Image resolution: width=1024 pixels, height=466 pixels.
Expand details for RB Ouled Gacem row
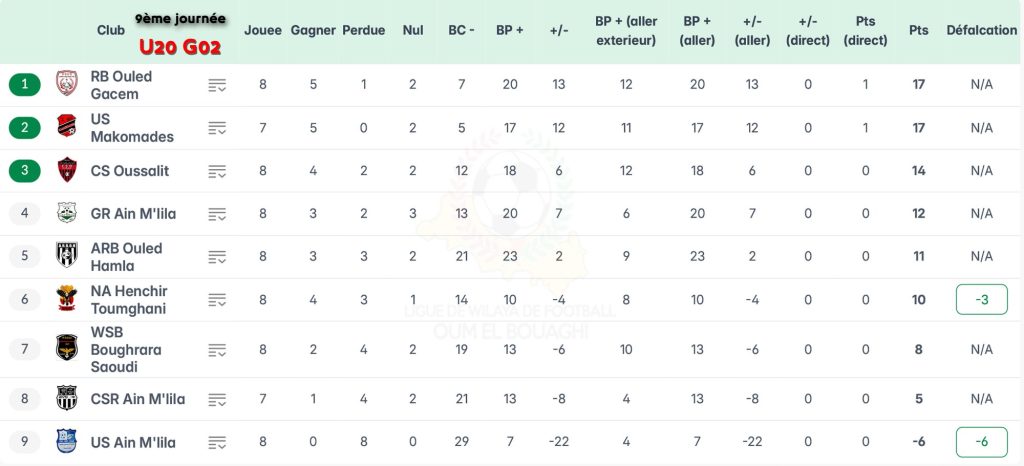217,85
